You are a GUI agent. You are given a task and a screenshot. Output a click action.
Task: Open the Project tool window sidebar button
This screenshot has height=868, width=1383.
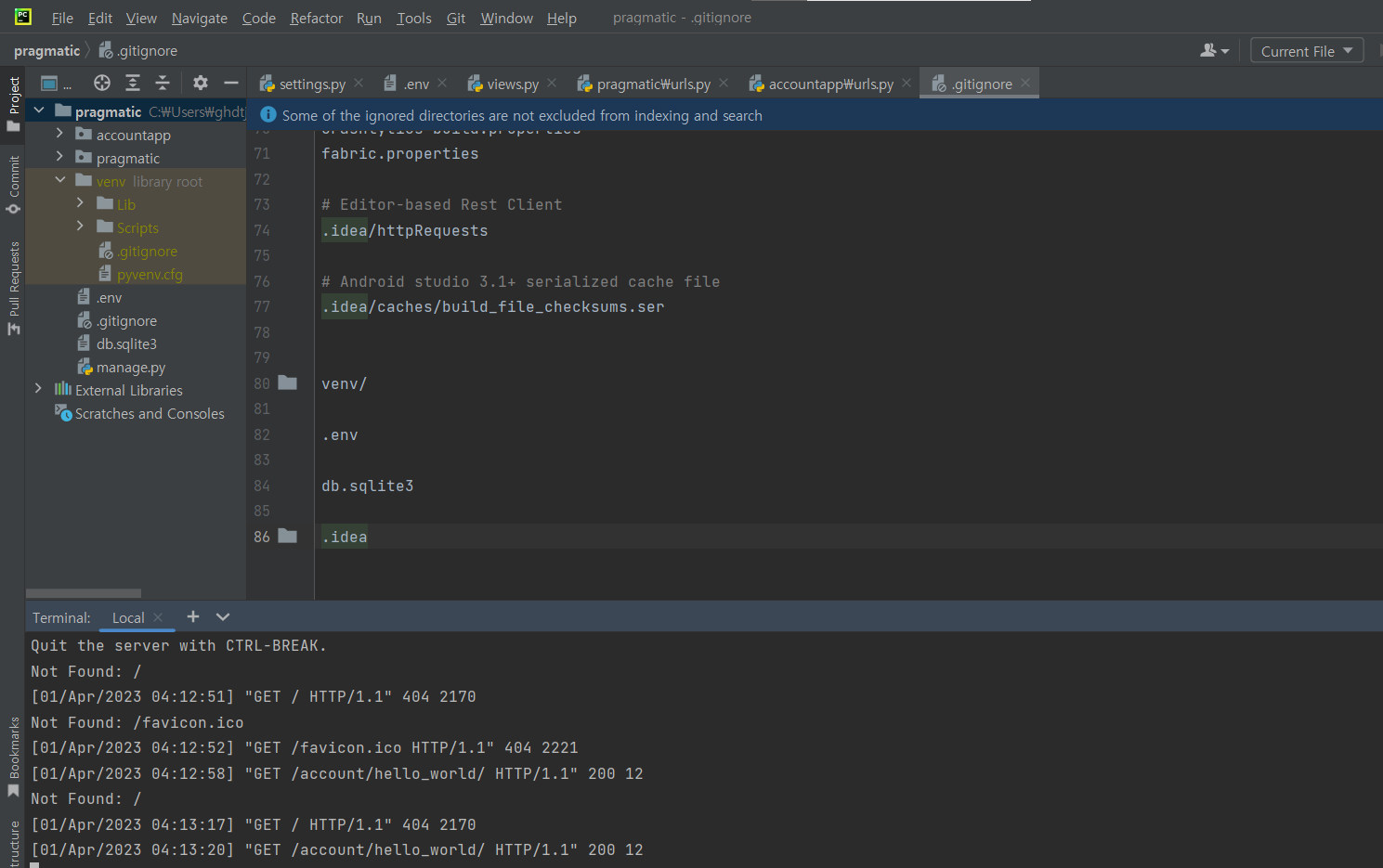[x=13, y=104]
